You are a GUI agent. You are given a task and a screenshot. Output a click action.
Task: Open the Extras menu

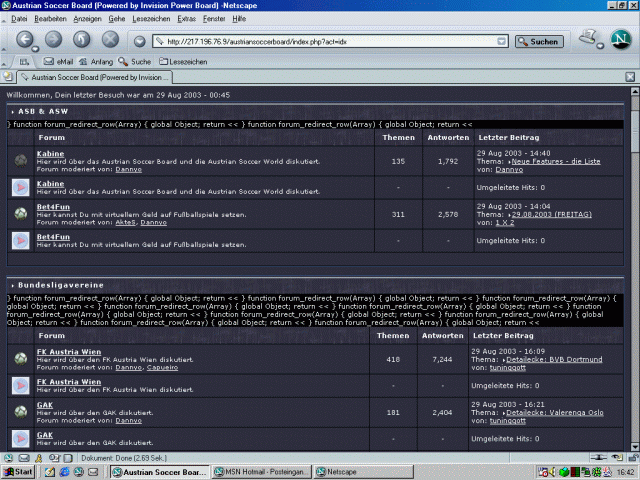tap(187, 19)
